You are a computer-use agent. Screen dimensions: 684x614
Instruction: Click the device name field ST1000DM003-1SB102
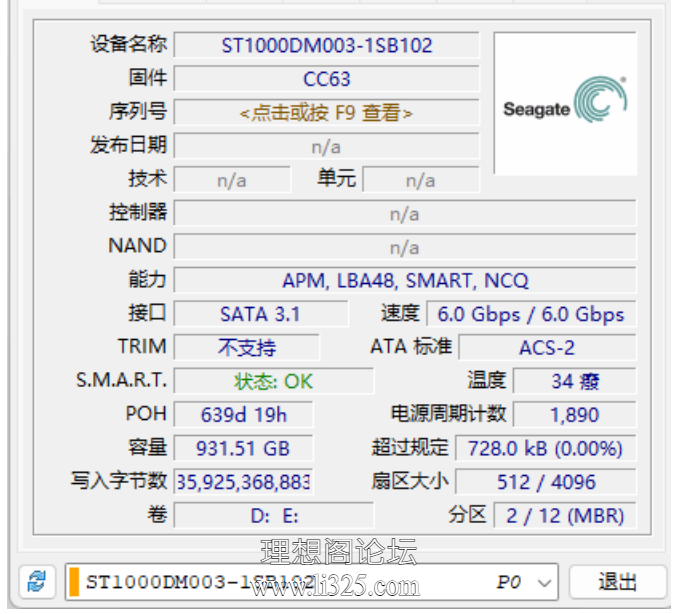[326, 45]
